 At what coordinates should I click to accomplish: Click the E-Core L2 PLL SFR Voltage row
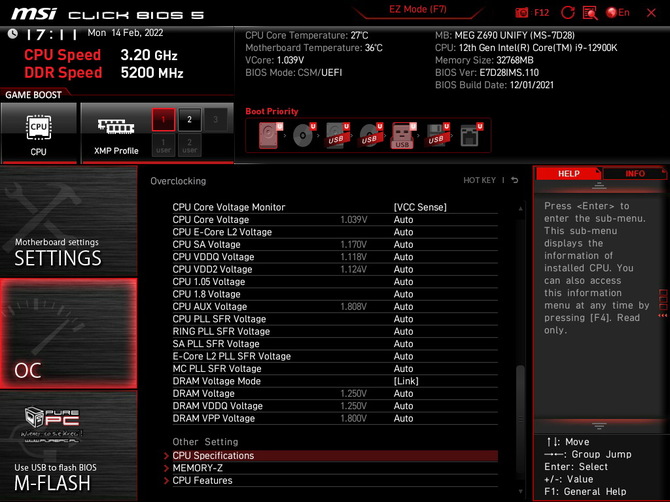[335, 356]
